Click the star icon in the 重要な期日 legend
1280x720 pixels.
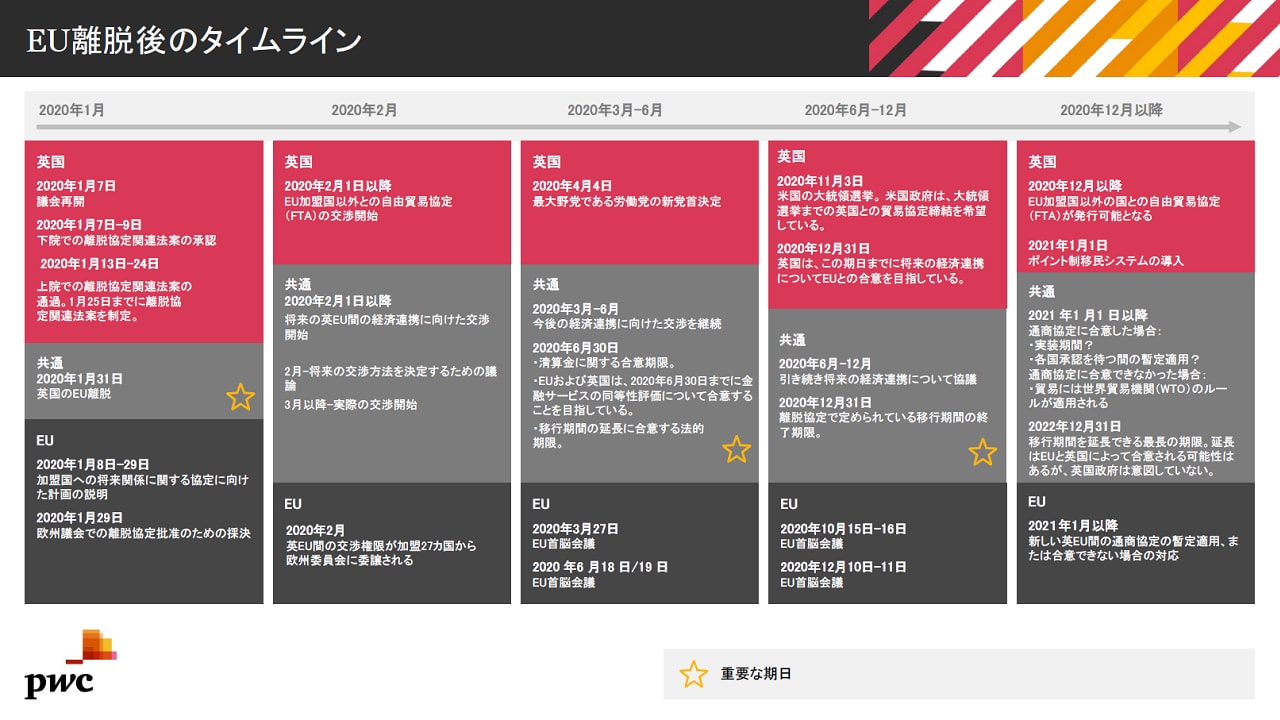pyautogui.click(x=693, y=674)
